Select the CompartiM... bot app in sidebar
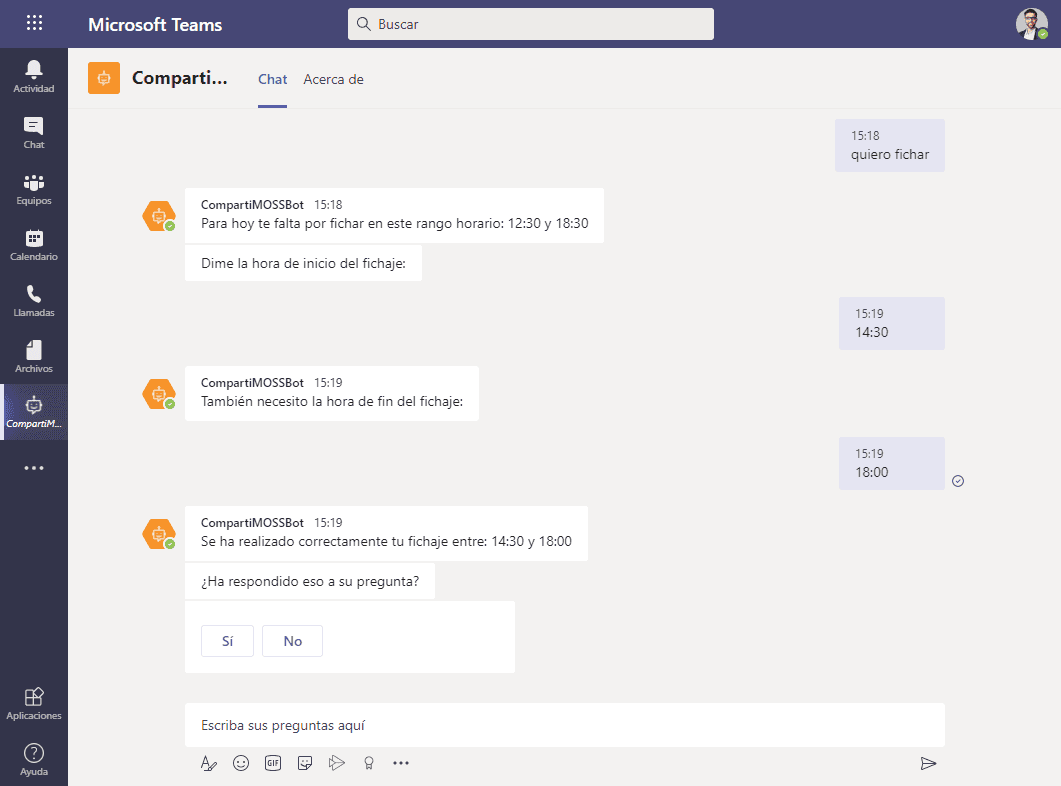Image resolution: width=1061 pixels, height=786 pixels. coord(34,412)
